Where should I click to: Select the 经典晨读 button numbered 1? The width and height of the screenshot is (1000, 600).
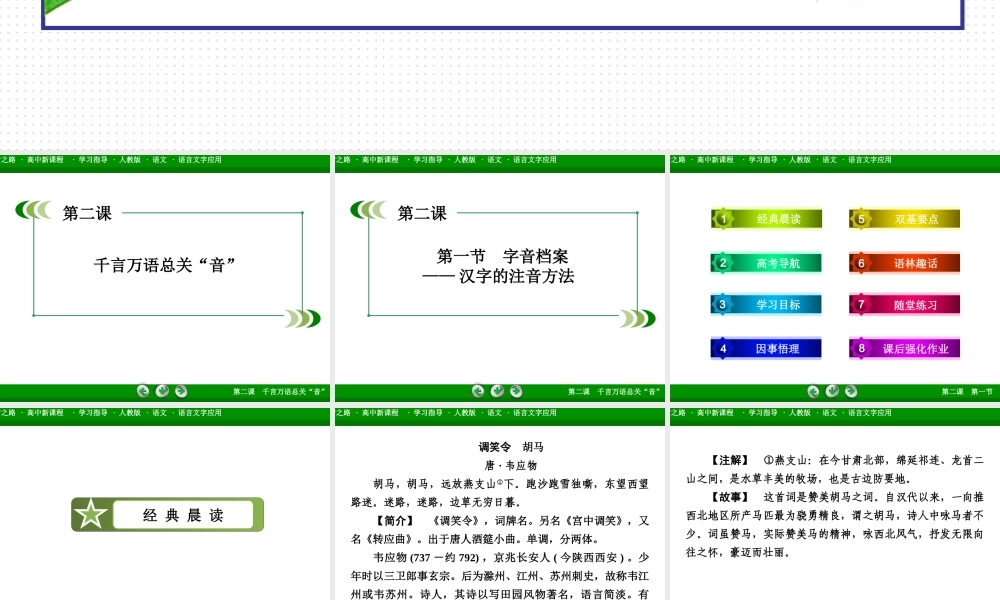767,219
